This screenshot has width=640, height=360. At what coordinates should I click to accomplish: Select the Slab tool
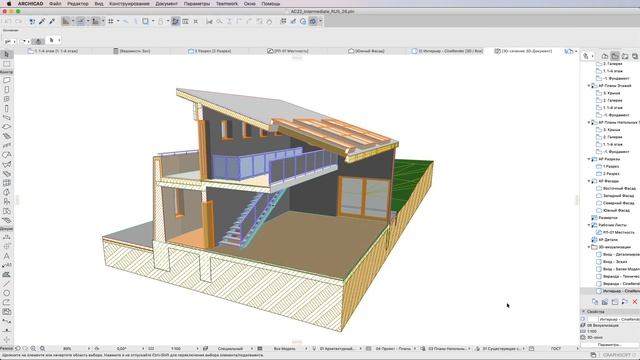(7, 127)
